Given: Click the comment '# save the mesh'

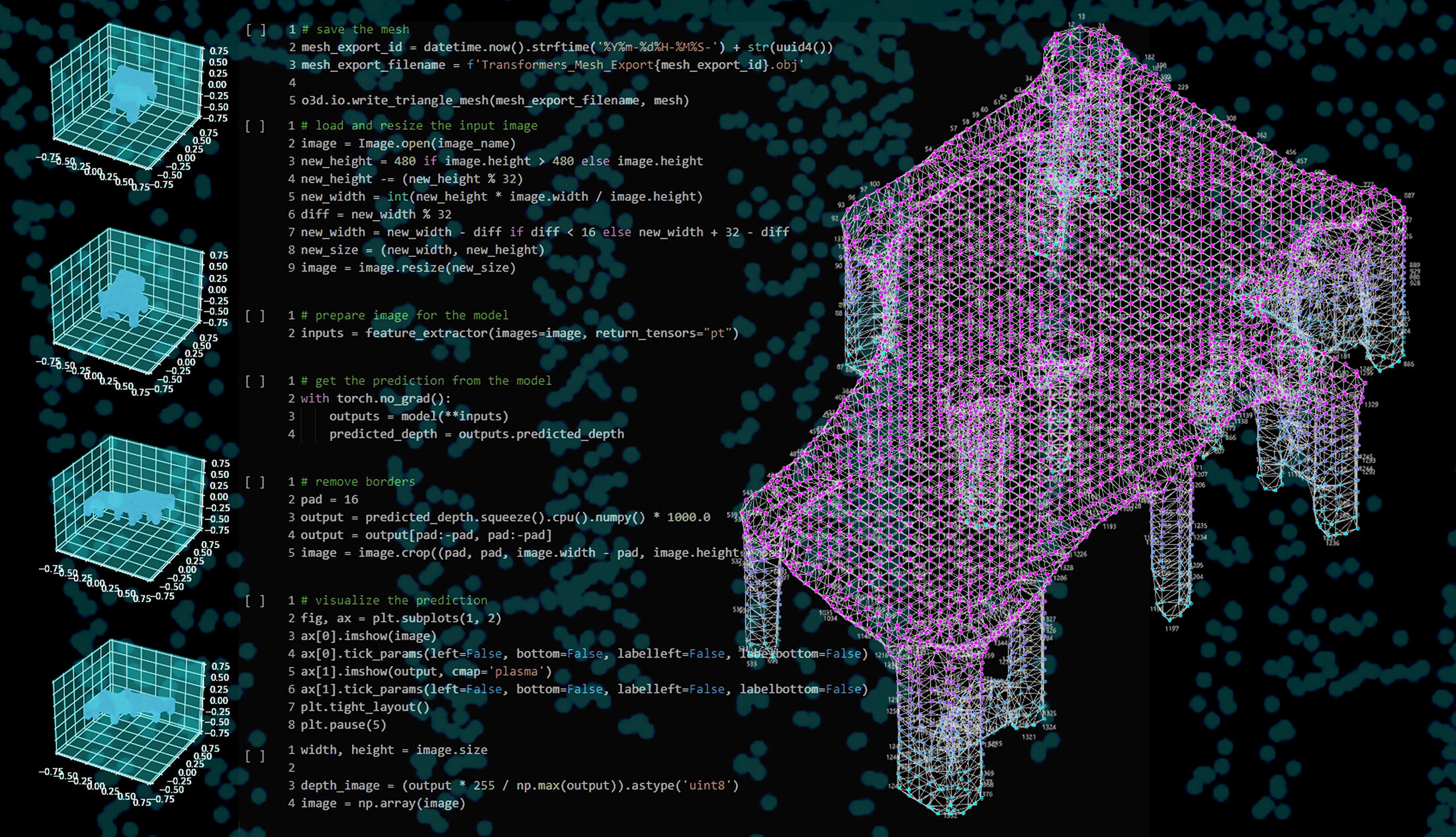Looking at the screenshot, I should tap(355, 29).
